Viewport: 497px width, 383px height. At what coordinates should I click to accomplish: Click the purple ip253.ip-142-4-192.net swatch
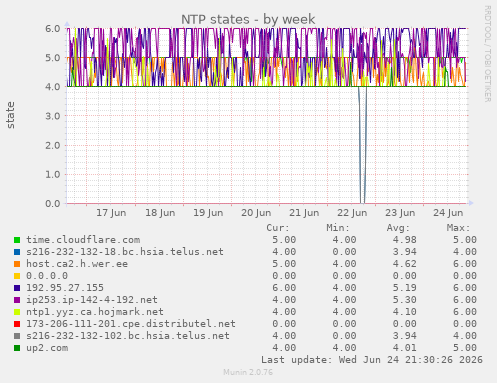(x=17, y=300)
